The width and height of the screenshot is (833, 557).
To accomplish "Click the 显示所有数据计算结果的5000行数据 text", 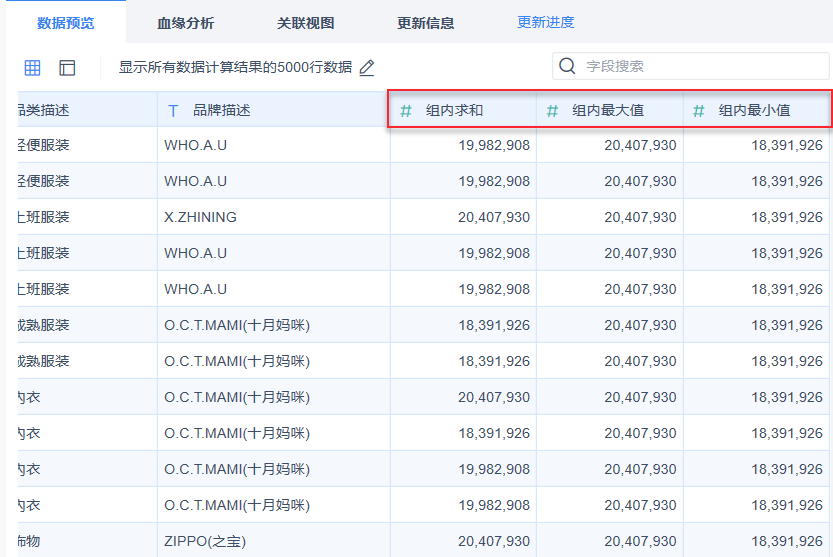I will (235, 68).
